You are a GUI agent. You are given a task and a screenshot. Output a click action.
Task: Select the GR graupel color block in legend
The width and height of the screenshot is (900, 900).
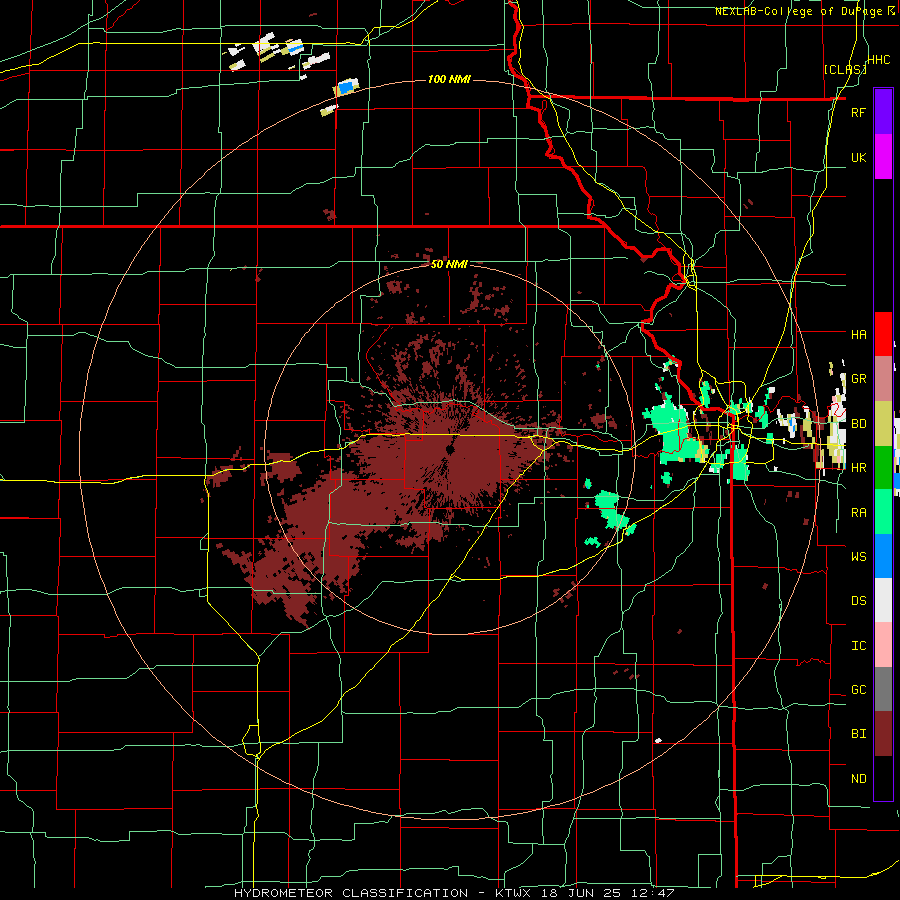883,379
